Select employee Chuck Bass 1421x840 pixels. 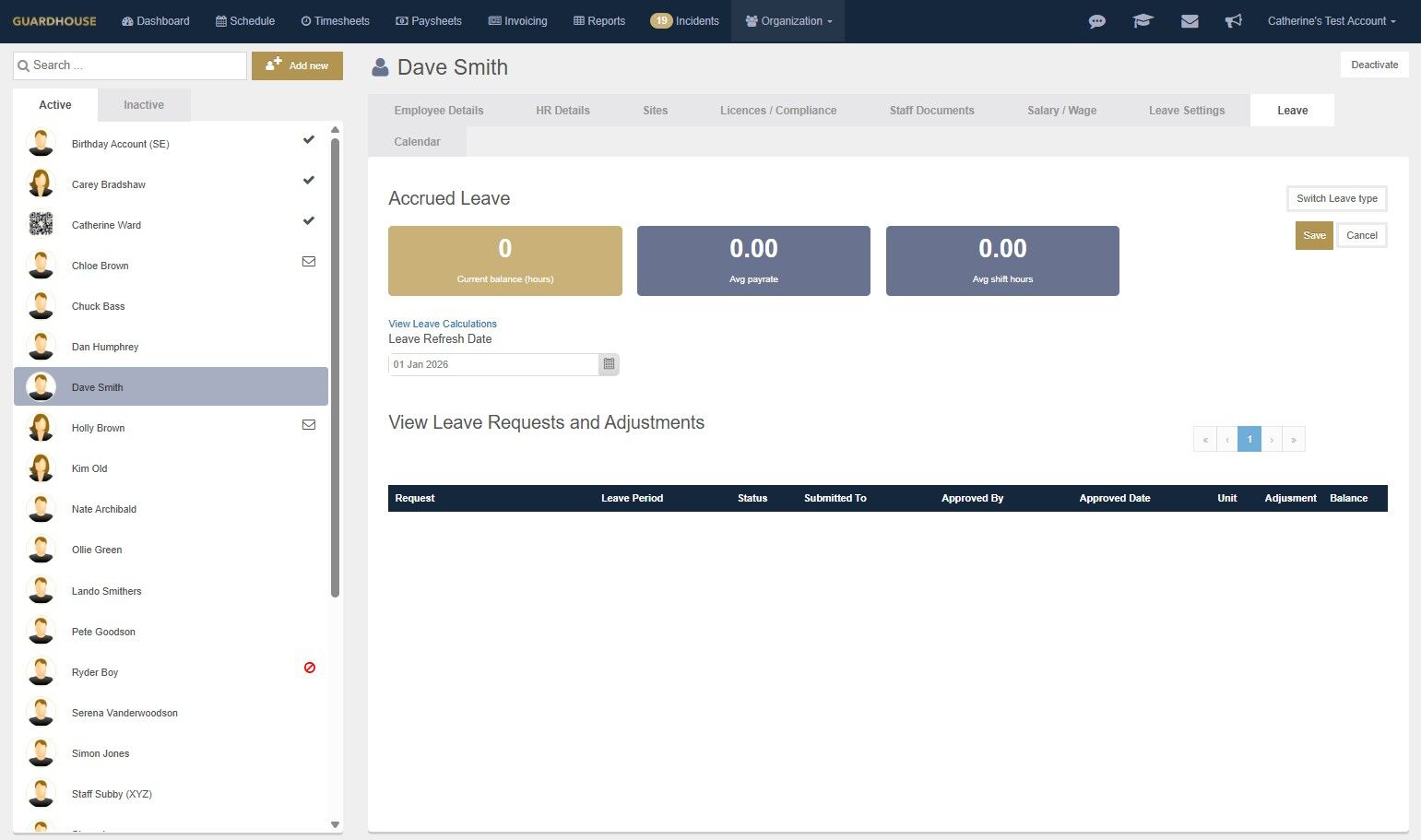(x=171, y=306)
